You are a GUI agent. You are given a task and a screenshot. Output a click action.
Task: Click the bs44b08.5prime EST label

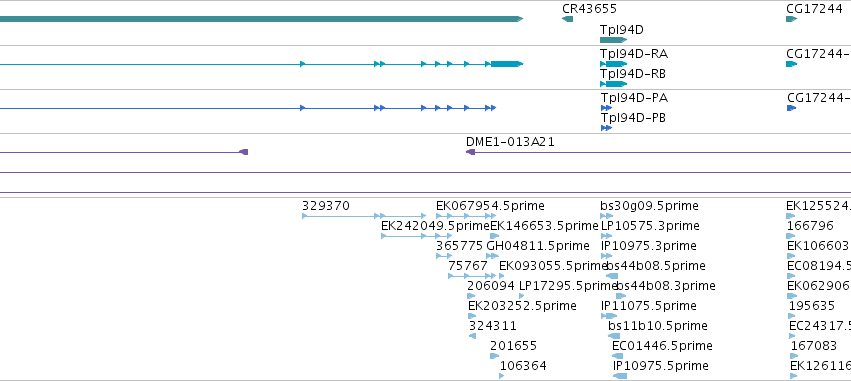[656, 265]
